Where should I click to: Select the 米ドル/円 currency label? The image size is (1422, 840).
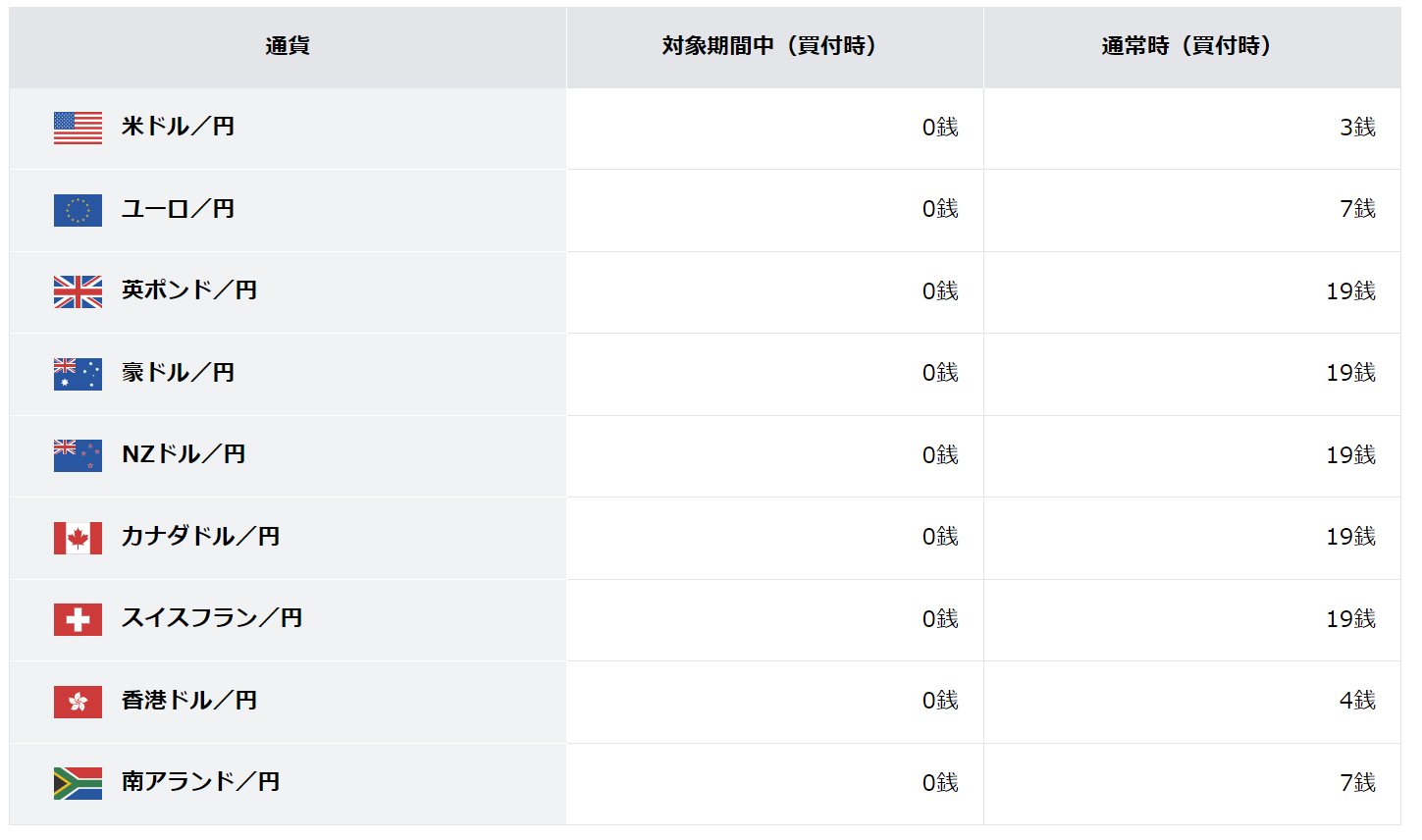[x=178, y=127]
